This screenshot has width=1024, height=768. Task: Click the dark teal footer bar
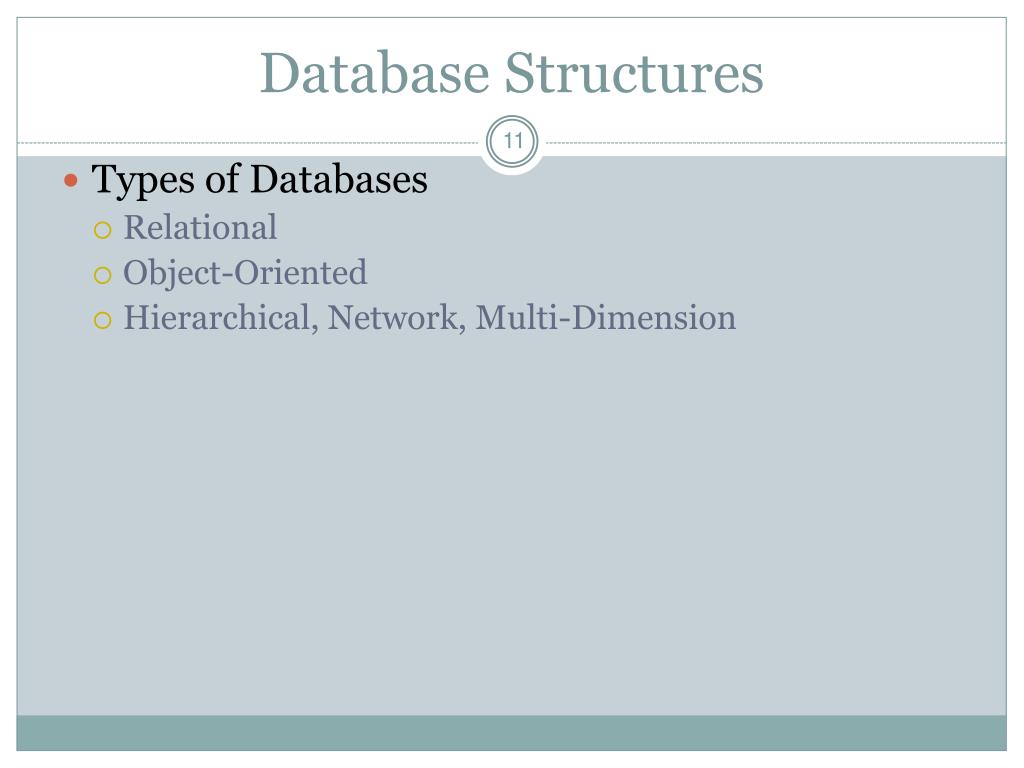511,733
